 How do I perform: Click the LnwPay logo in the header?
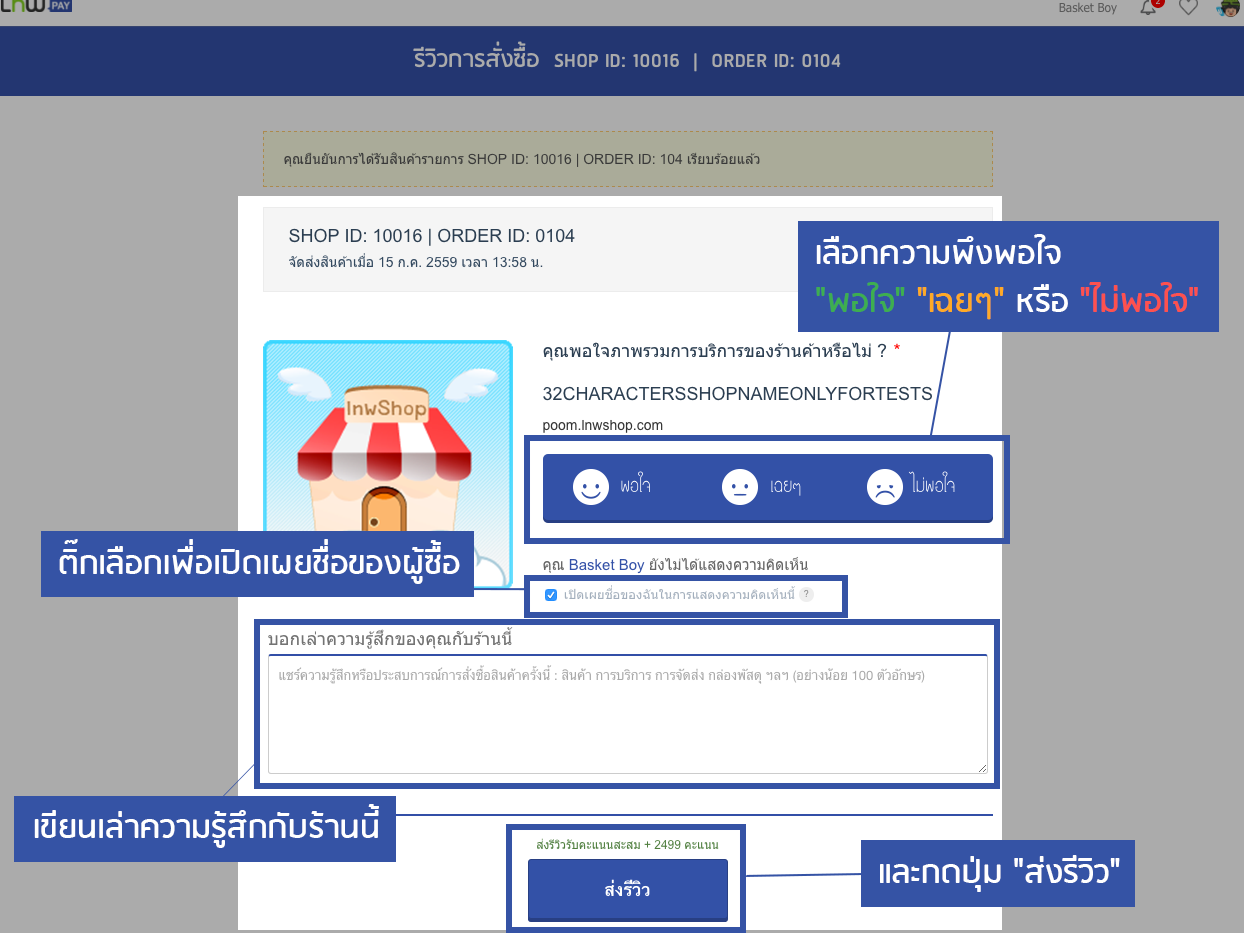click(x=36, y=7)
